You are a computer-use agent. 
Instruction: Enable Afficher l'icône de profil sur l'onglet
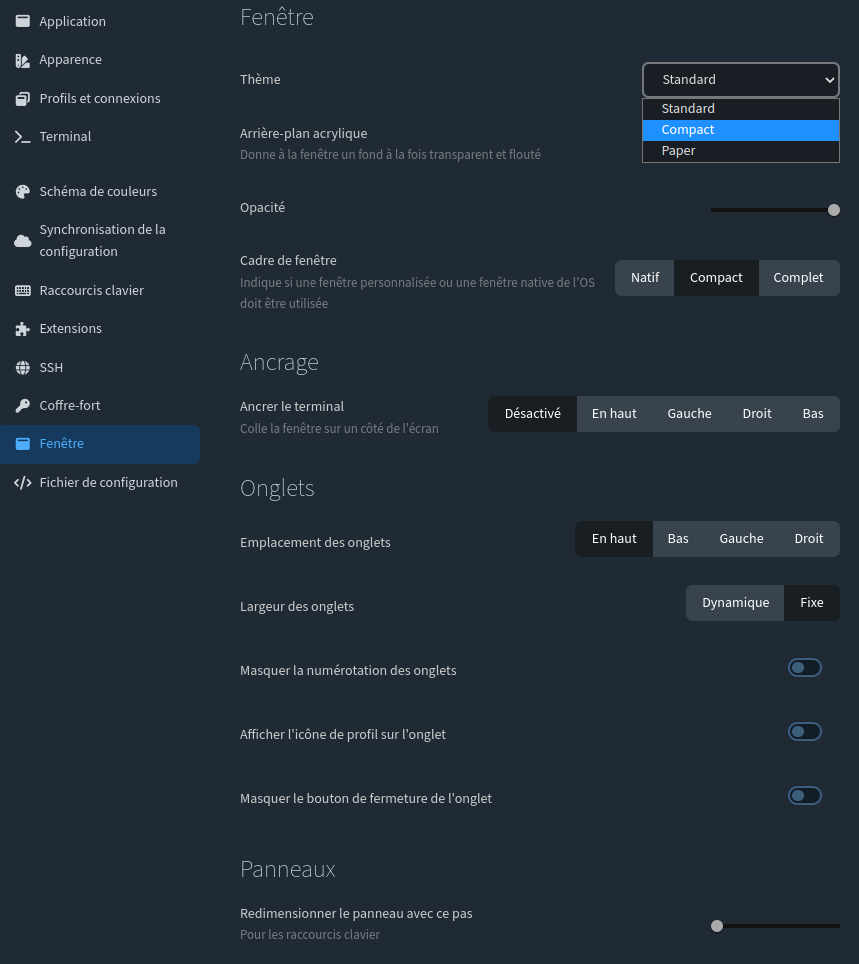tap(805, 732)
